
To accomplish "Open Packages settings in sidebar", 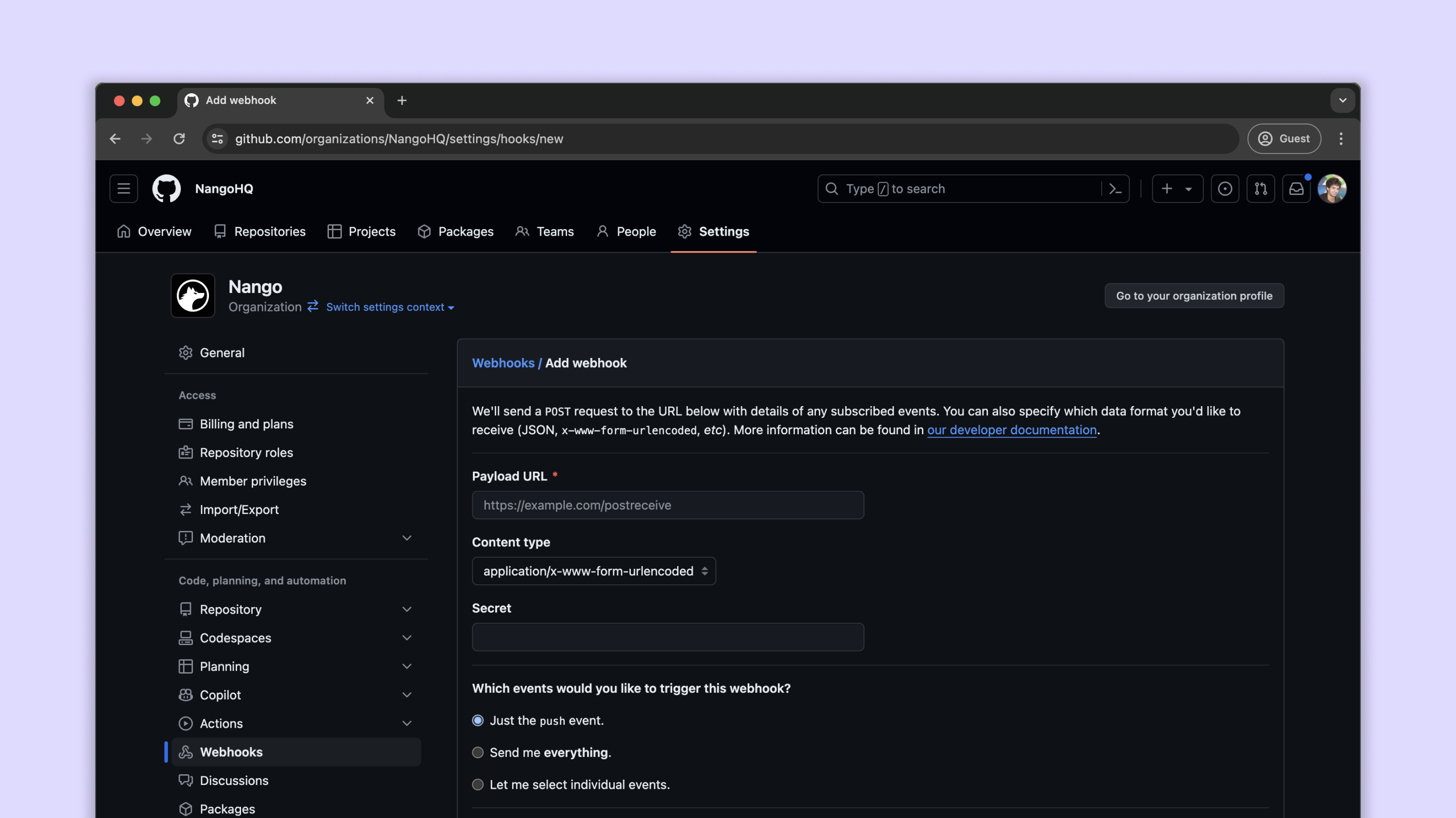I will click(x=296, y=809).
